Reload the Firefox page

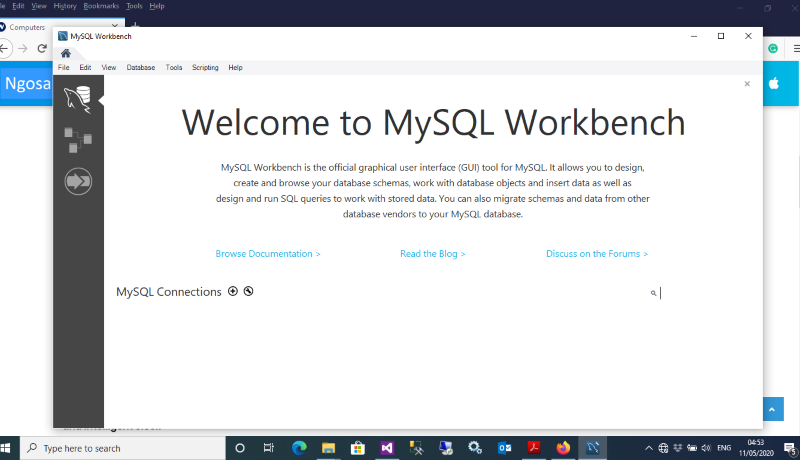[x=42, y=48]
